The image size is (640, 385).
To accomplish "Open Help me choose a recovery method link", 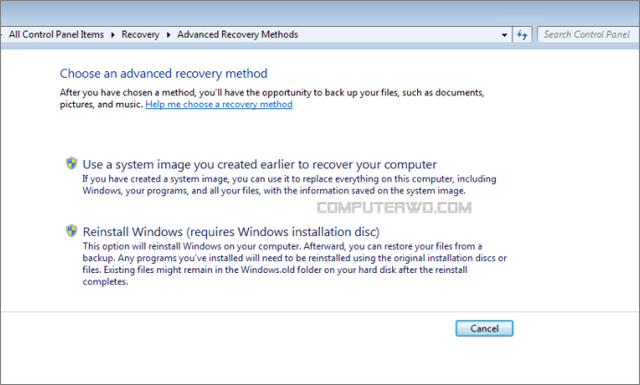I will (x=219, y=105).
